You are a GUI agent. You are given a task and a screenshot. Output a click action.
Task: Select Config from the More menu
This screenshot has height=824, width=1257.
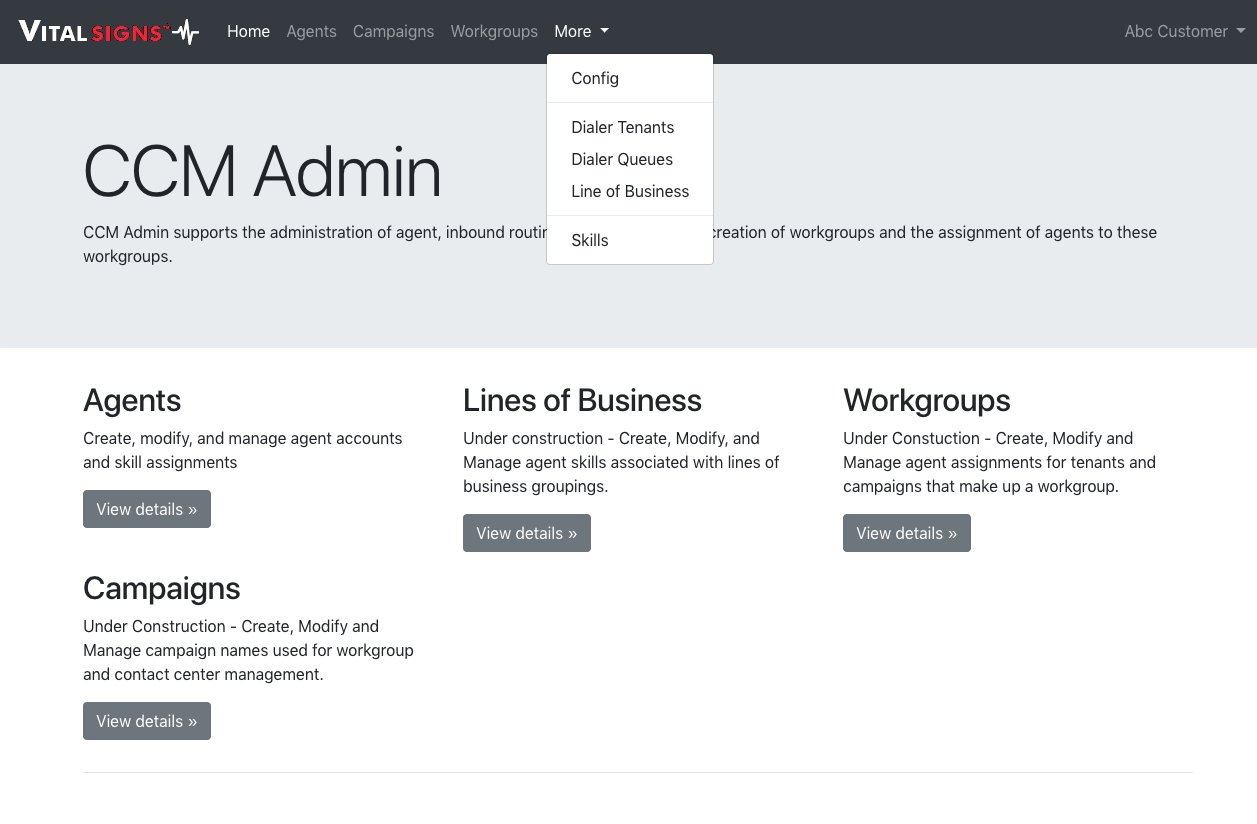coord(595,79)
